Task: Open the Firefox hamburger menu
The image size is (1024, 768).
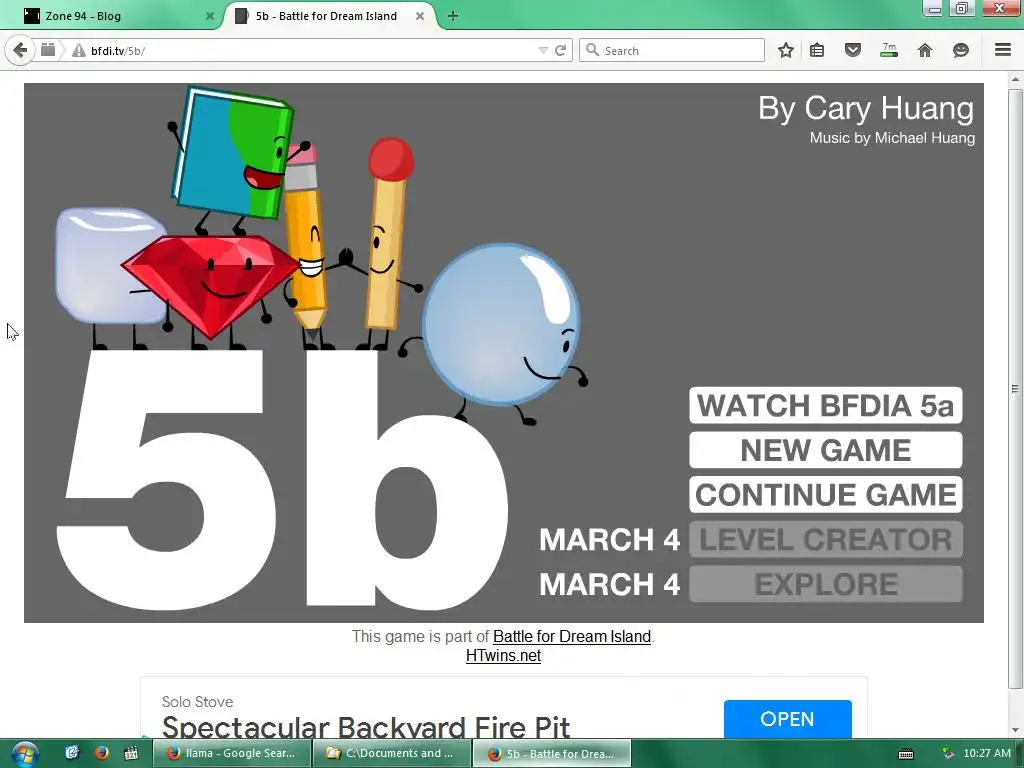Action: (x=1003, y=50)
